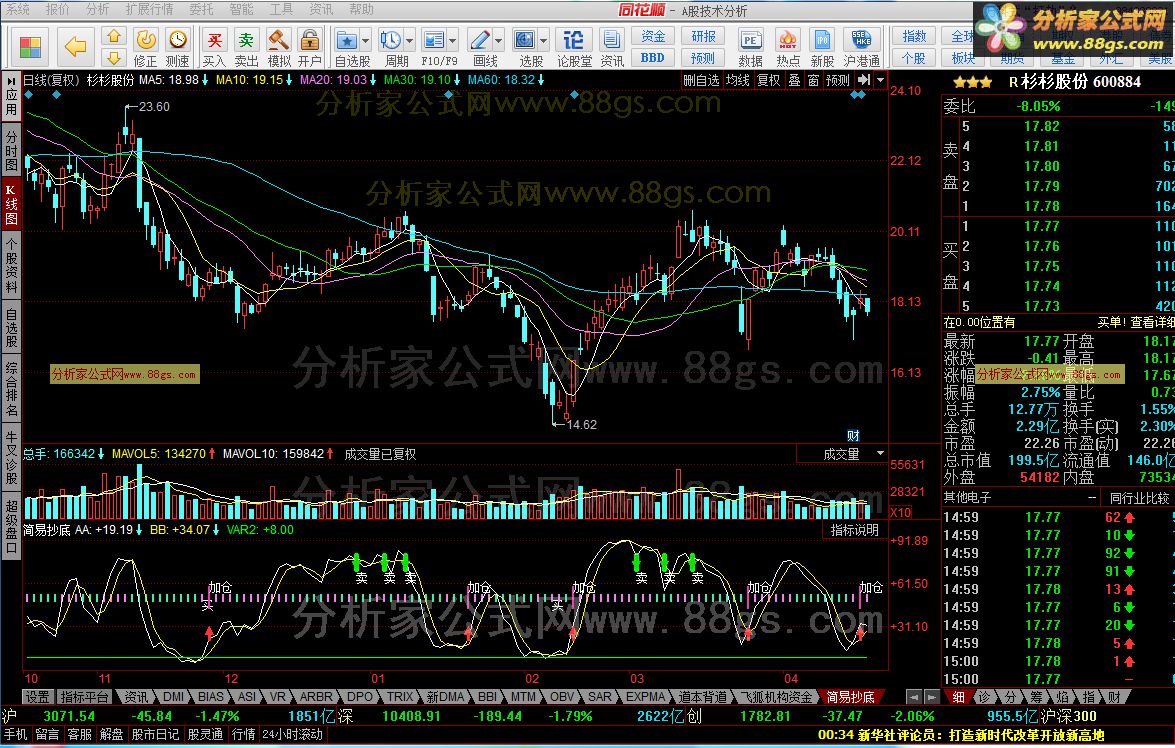Select the EXPMA indicator tab
The width and height of the screenshot is (1175, 748).
[x=645, y=697]
